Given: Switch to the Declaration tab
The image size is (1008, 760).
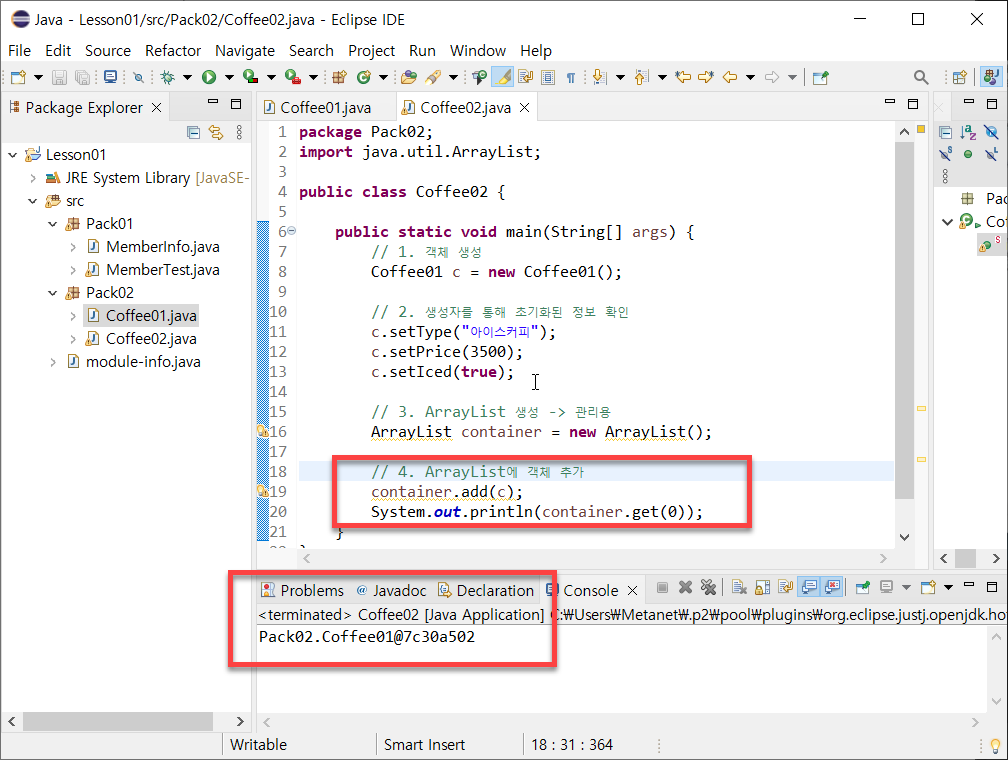Looking at the screenshot, I should coord(486,590).
